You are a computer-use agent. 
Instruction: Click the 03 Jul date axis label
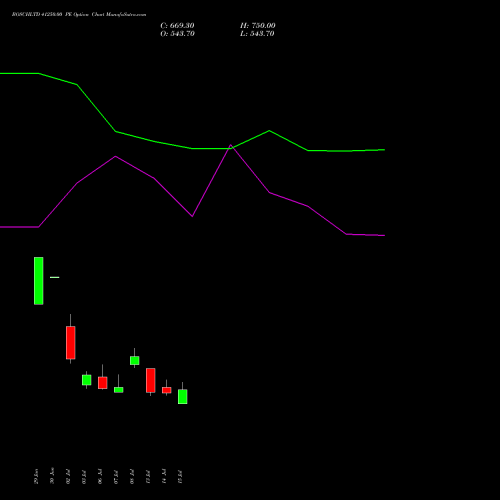(x=84, y=477)
